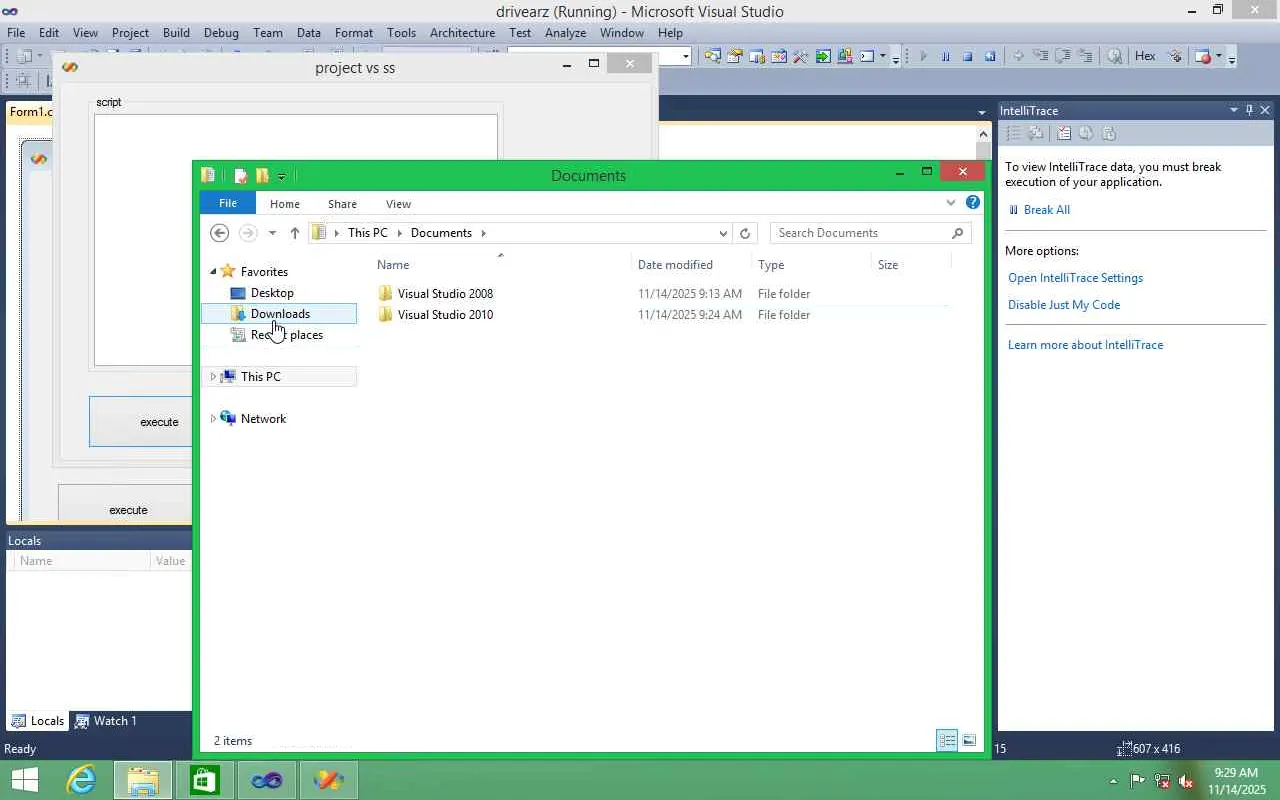Open the View ribbon tab in Explorer
Viewport: 1280px width, 800px height.
tap(398, 204)
